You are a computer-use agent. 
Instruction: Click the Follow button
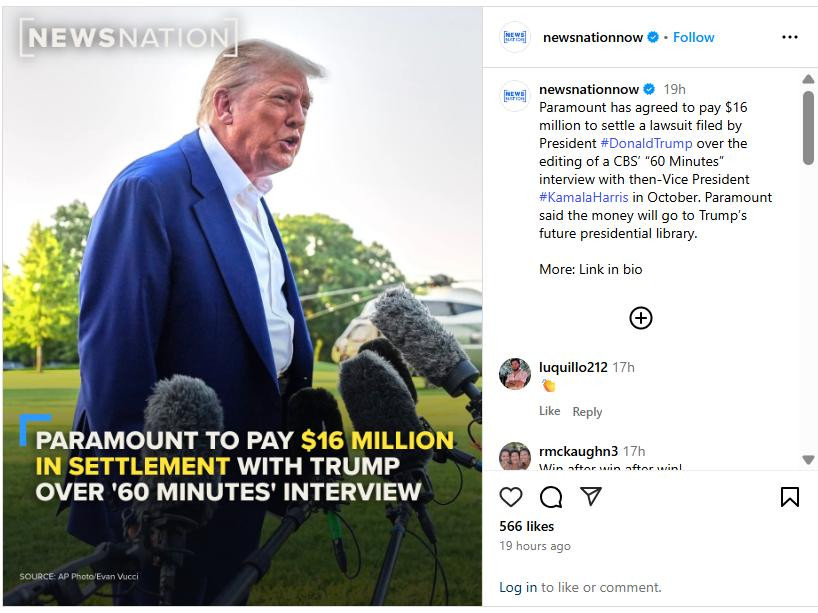(693, 37)
